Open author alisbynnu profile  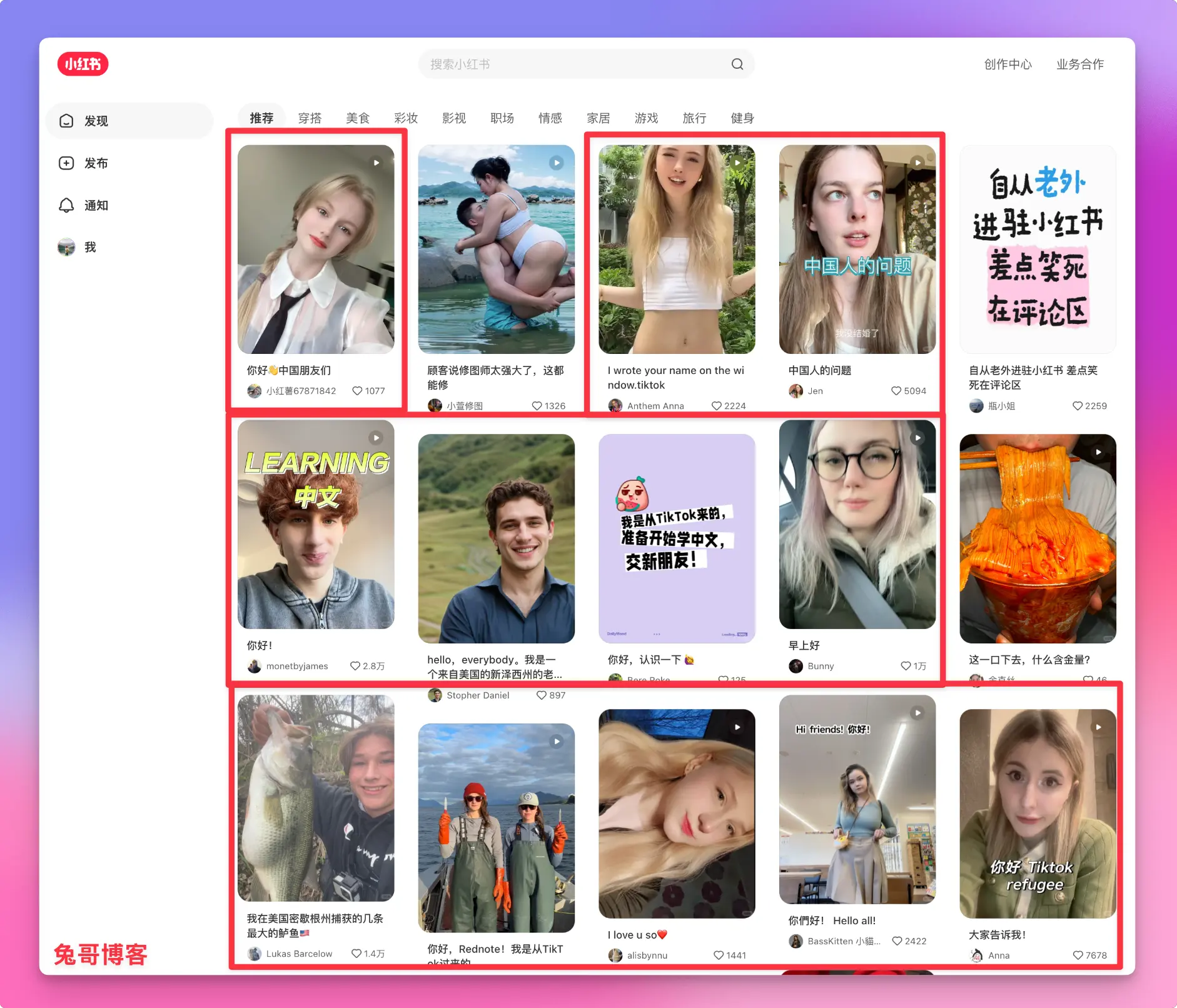[x=638, y=955]
